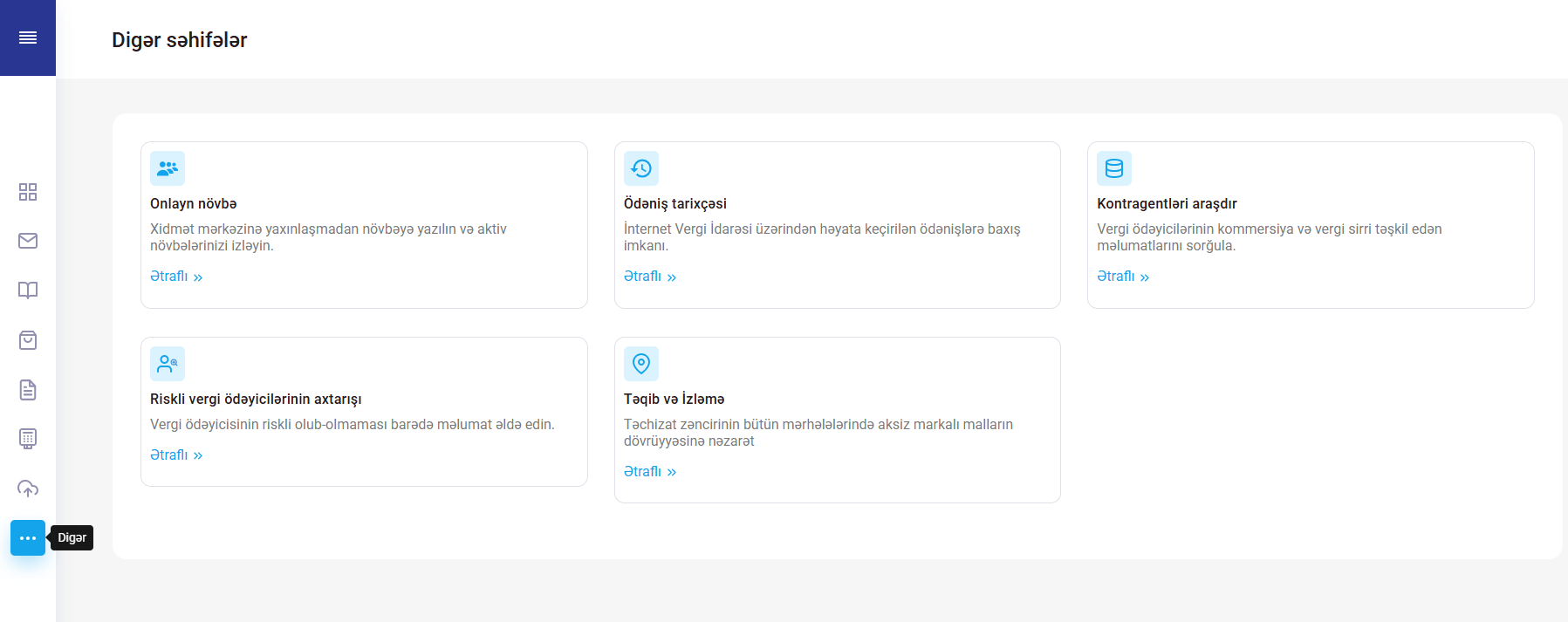1568x622 pixels.
Task: Open Ətraflı link under Onlayn növbə
Action: pos(176,277)
